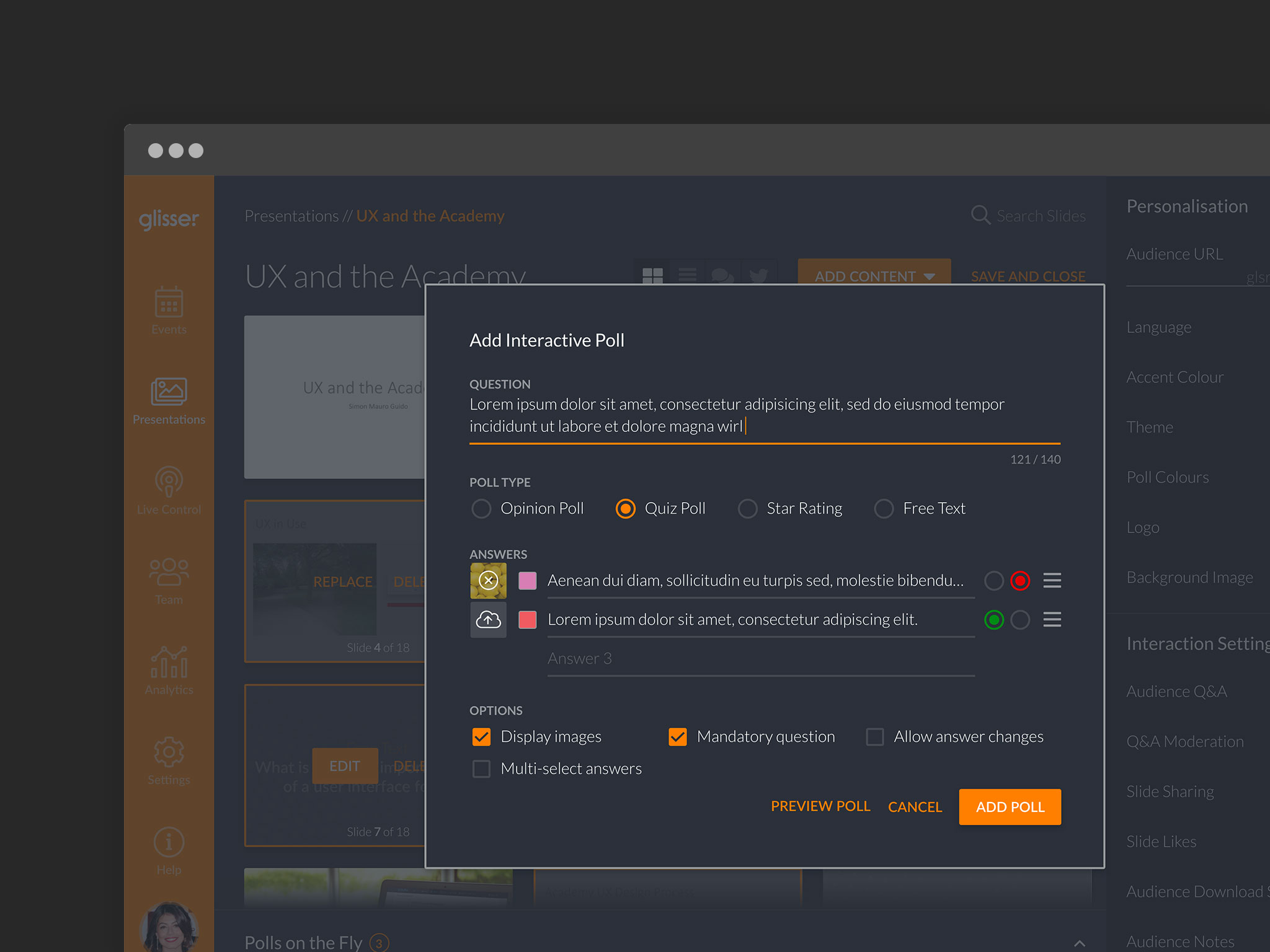This screenshot has height=952, width=1270.
Task: Click REPLACE on slide 4
Action: [x=343, y=582]
